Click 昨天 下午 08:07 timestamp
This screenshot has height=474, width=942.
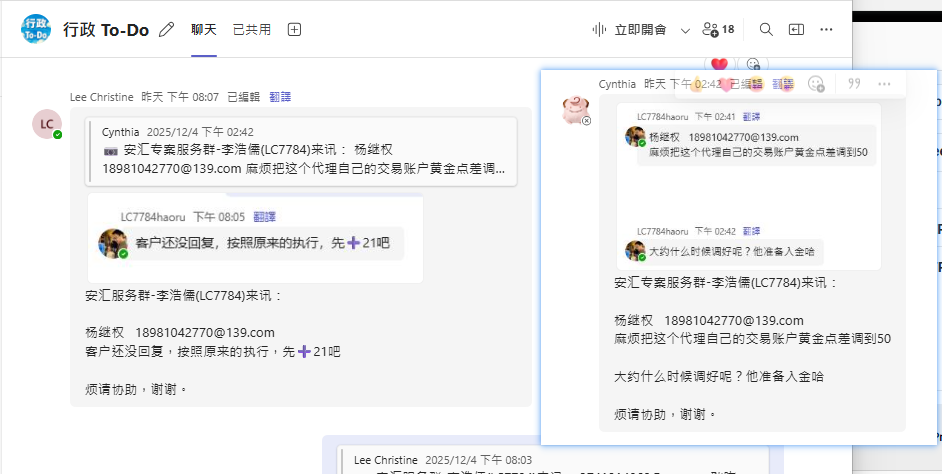pos(180,97)
